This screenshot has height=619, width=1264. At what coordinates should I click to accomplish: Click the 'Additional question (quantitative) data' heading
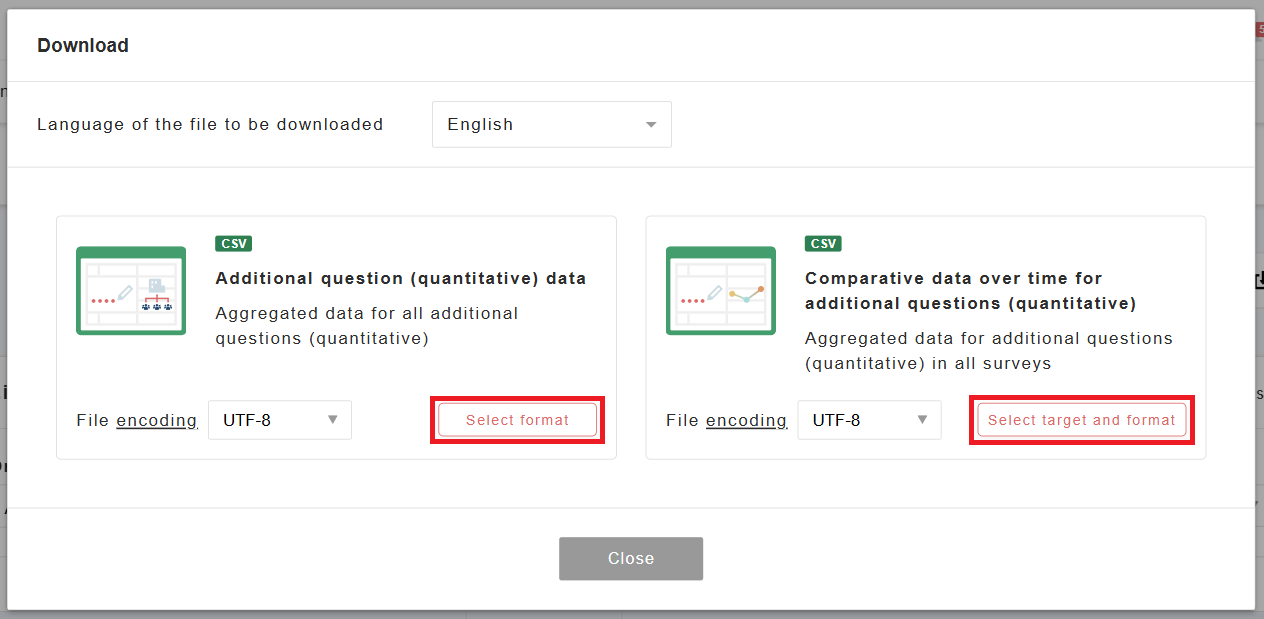401,278
